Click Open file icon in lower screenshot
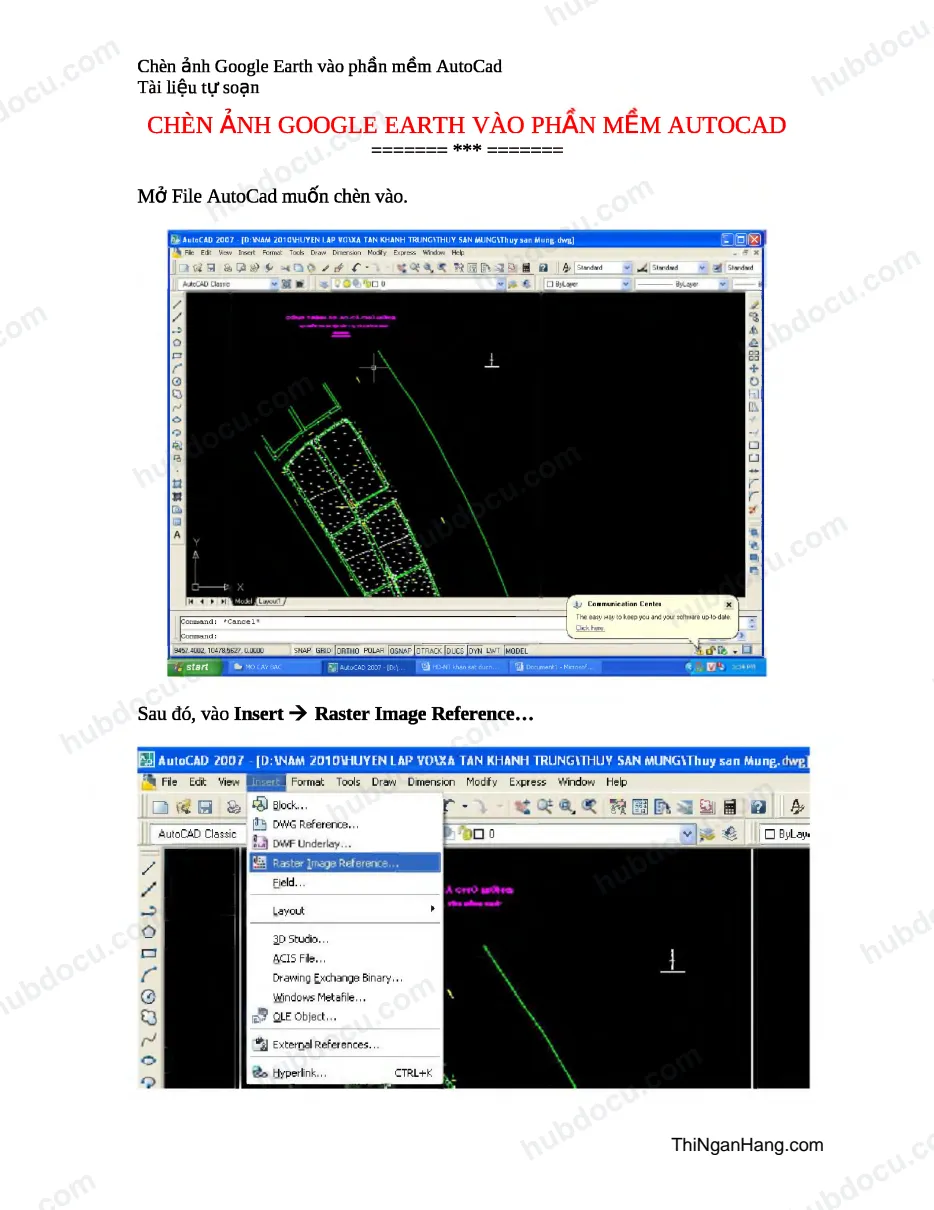This screenshot has height=1210, width=934. point(183,806)
